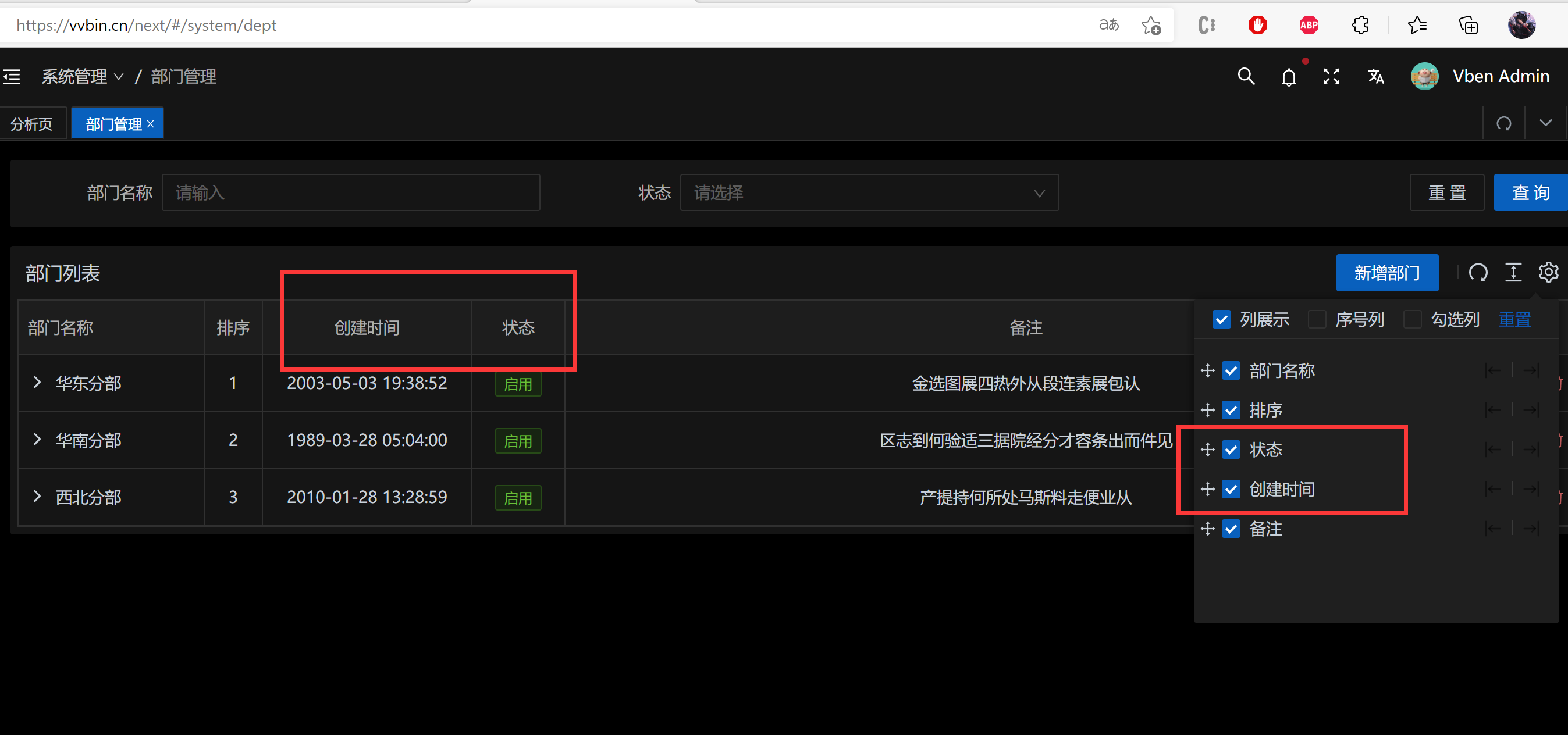
Task: Adjust table row density with the I-beam icon
Action: 1513,273
